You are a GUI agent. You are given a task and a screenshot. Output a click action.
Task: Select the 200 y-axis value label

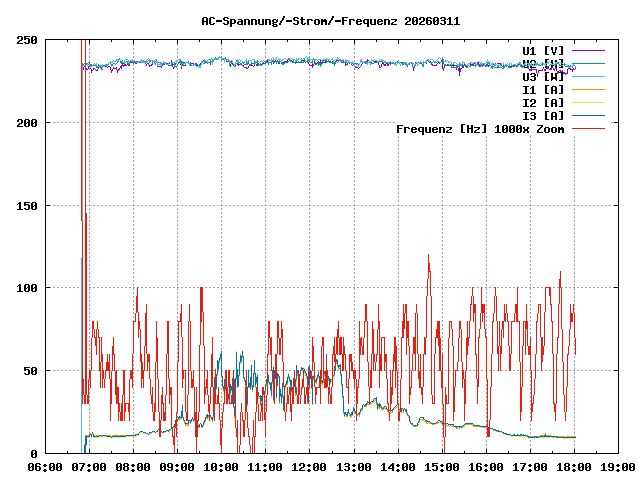(28, 123)
